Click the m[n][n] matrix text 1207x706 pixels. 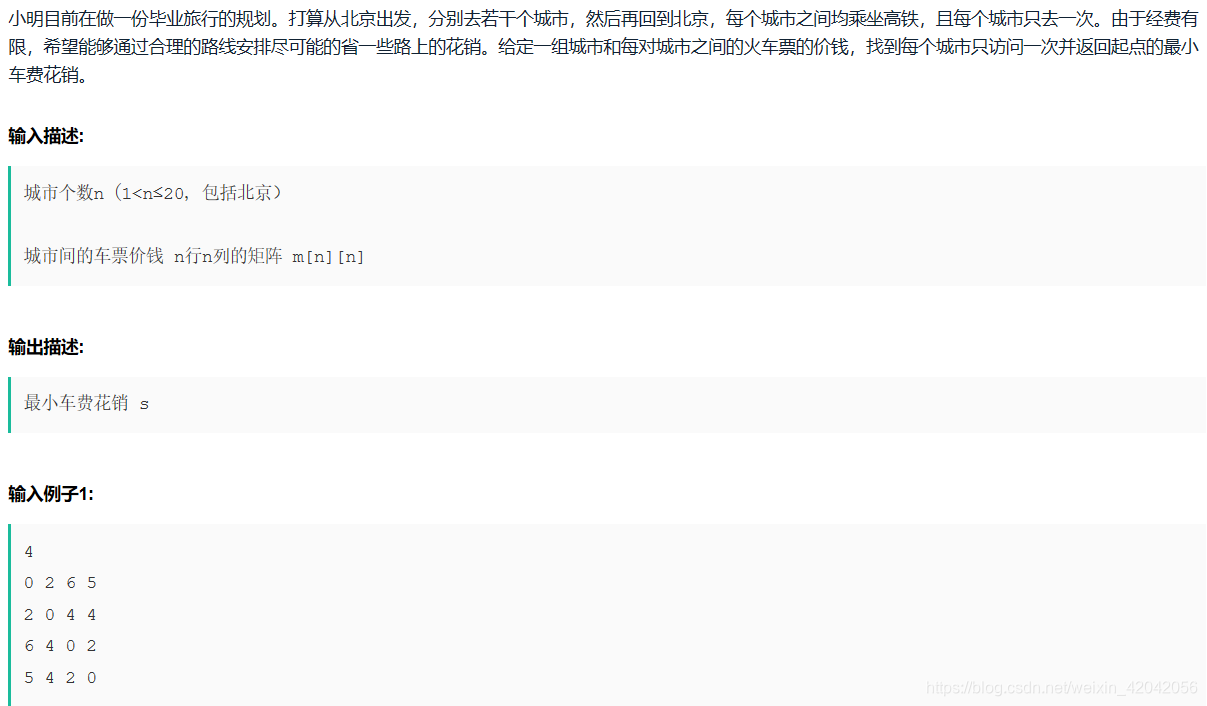tap(328, 257)
